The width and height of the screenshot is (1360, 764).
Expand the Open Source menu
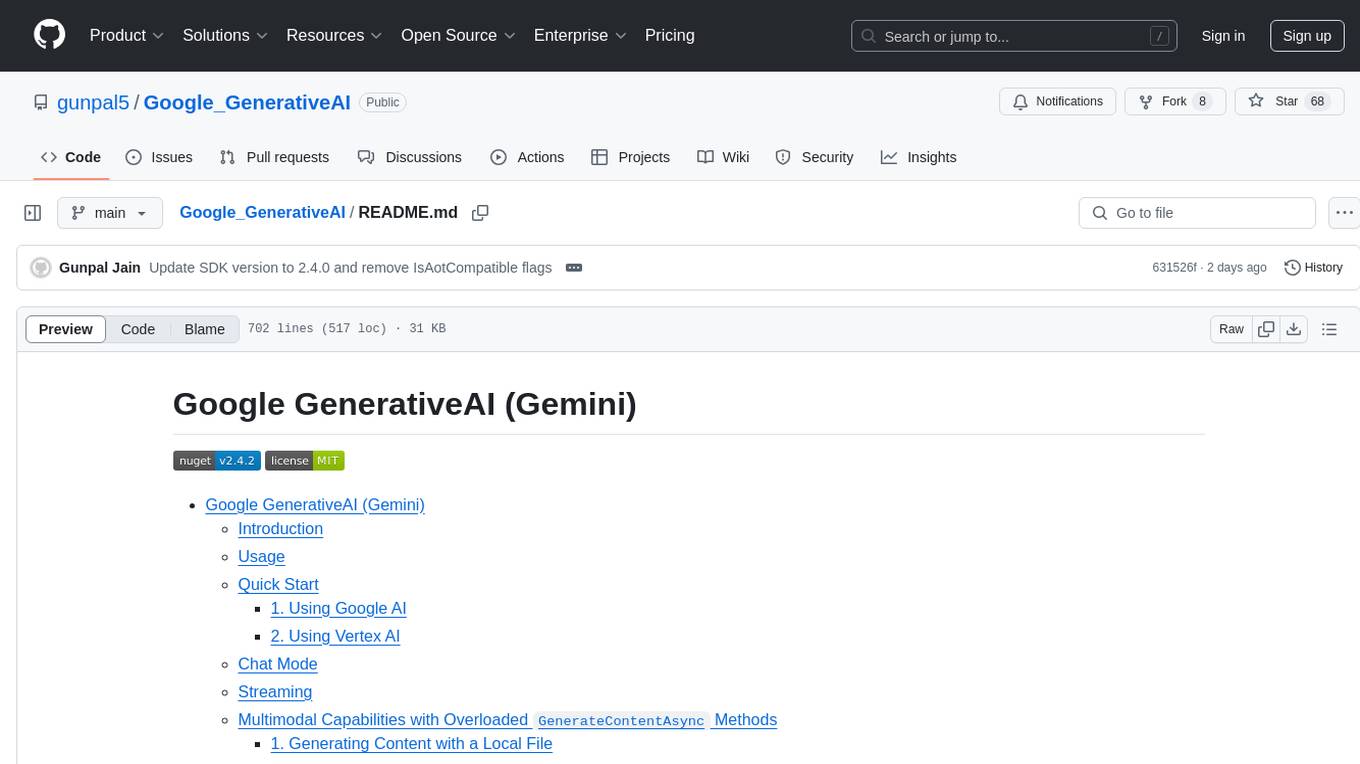coord(457,35)
